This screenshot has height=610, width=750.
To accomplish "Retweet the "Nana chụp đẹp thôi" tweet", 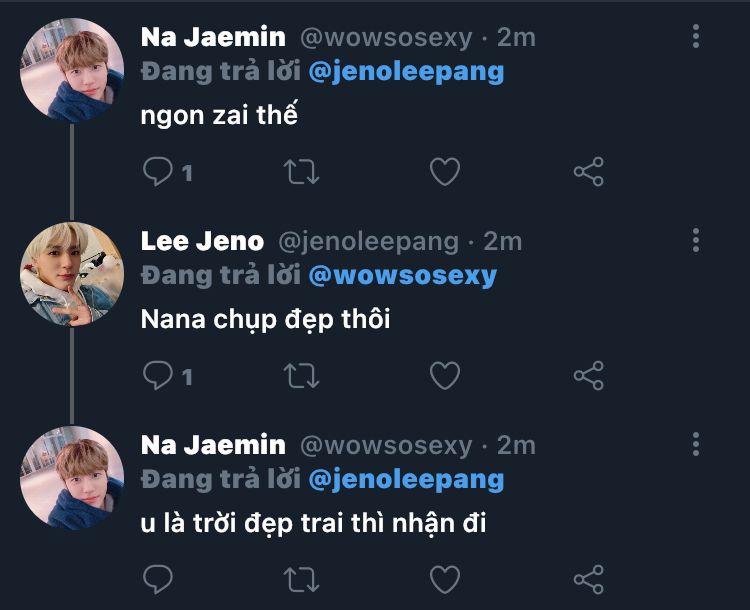I will pyautogui.click(x=302, y=375).
